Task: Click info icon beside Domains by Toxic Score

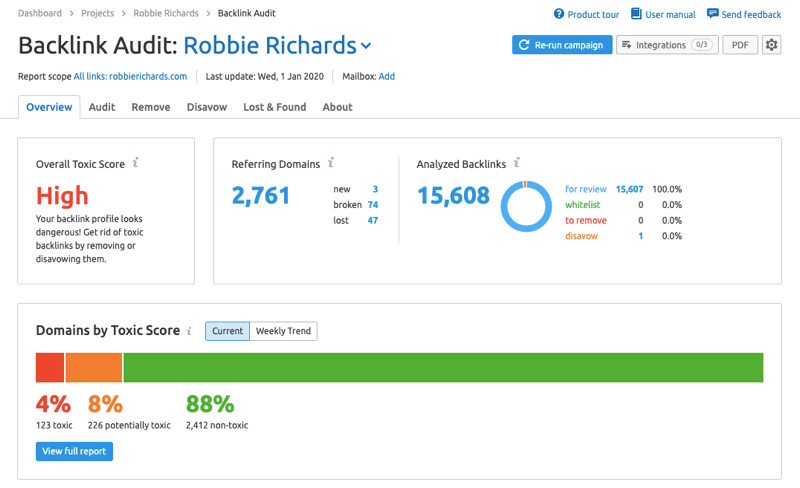Action: pyautogui.click(x=191, y=330)
